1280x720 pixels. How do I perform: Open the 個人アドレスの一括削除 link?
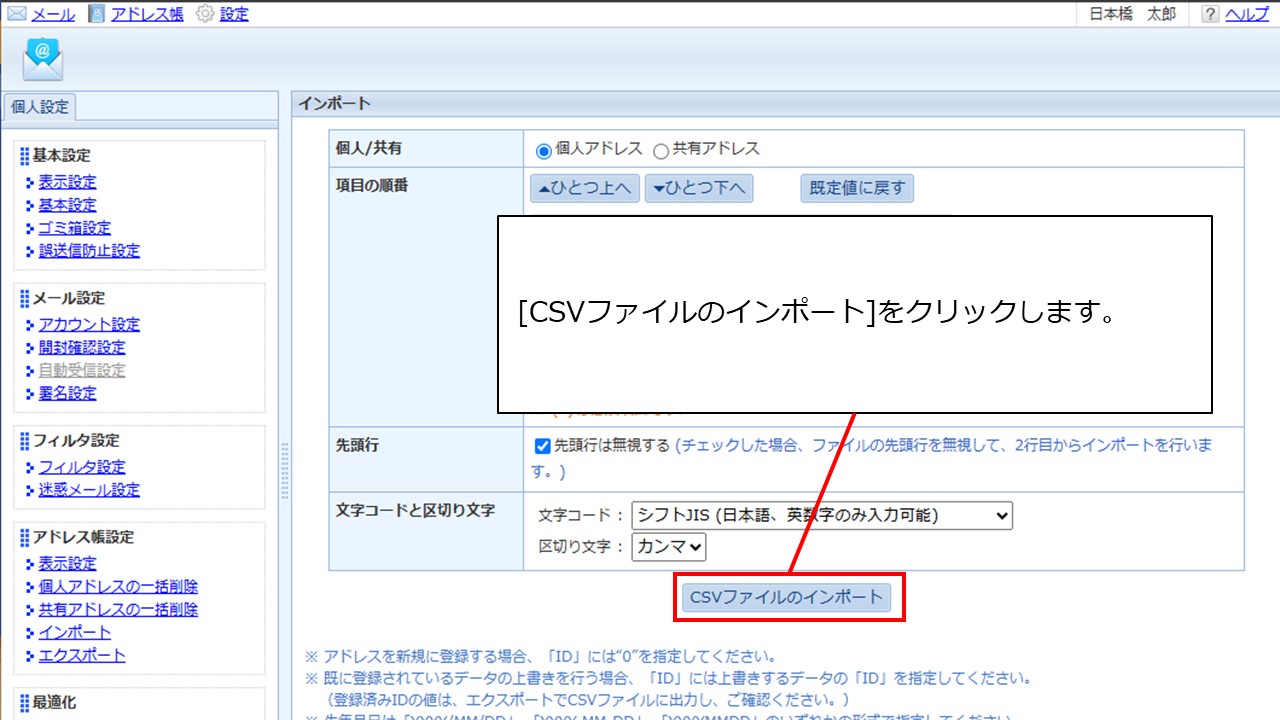point(118,586)
